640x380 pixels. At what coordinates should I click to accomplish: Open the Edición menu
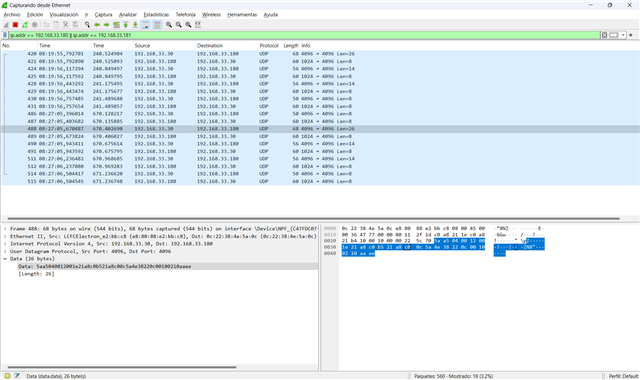35,15
